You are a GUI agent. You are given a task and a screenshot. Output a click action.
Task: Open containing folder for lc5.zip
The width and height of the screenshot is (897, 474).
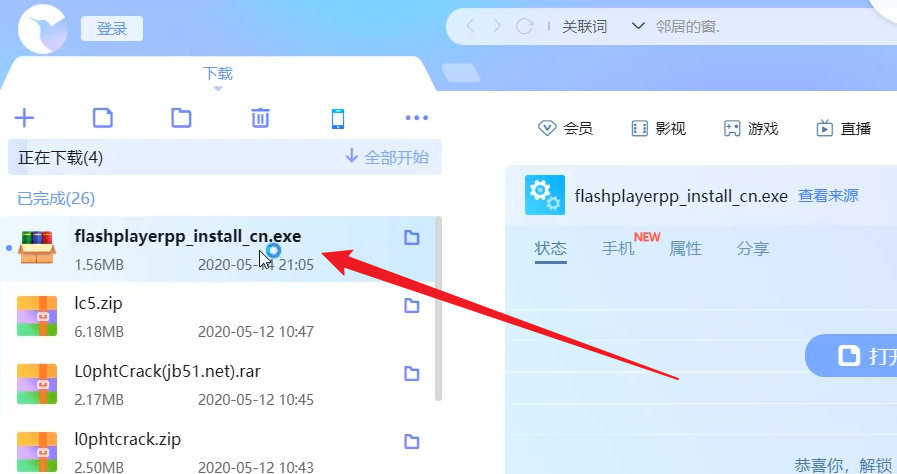(411, 306)
